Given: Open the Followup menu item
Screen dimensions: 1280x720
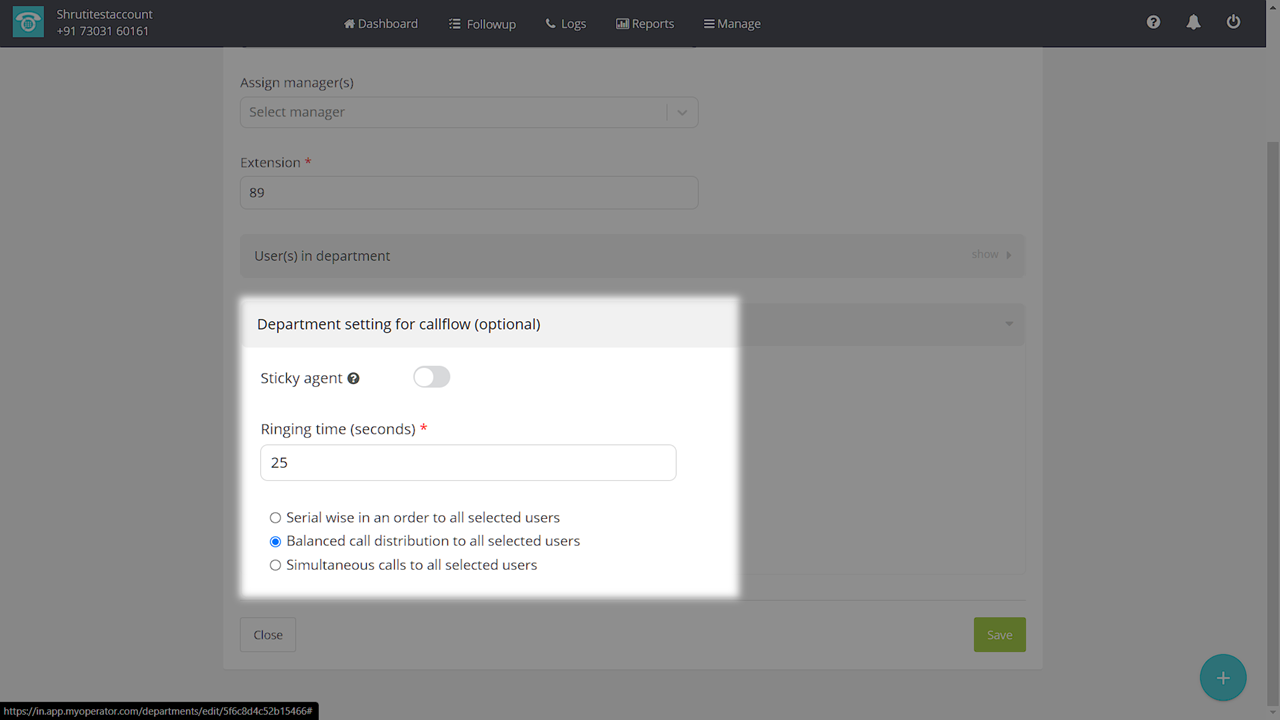Looking at the screenshot, I should point(482,24).
